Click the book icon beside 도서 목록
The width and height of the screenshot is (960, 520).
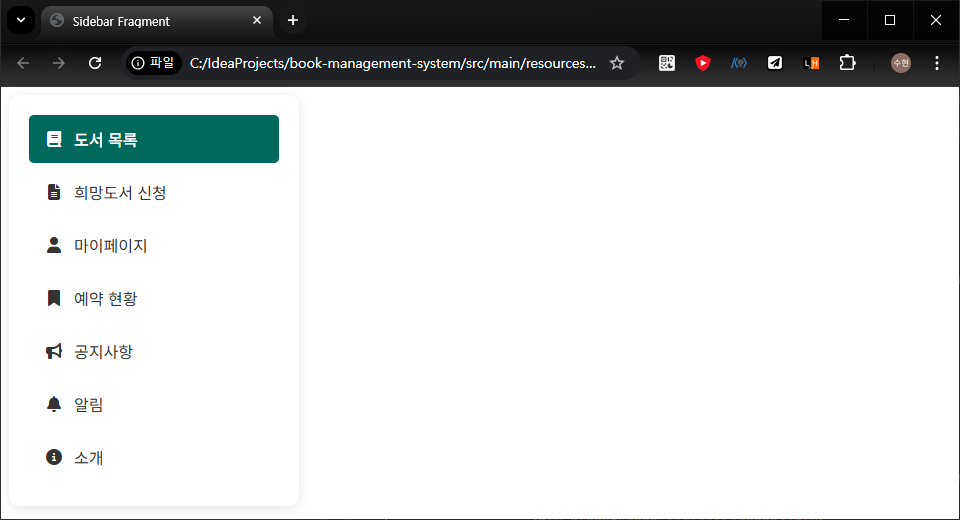[54, 140]
